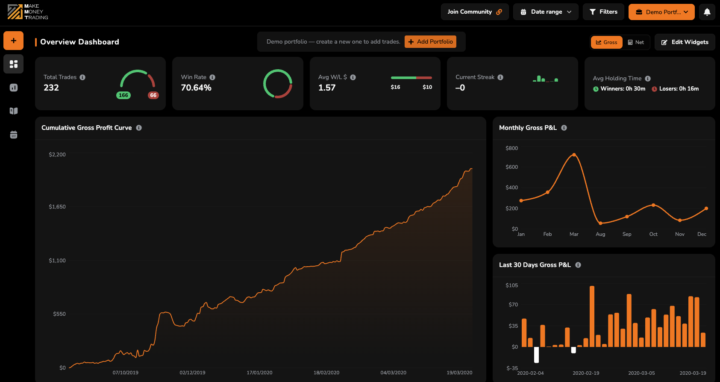Click the green 166 winners badge
Screen dimensions: 720x382
[x=124, y=96]
